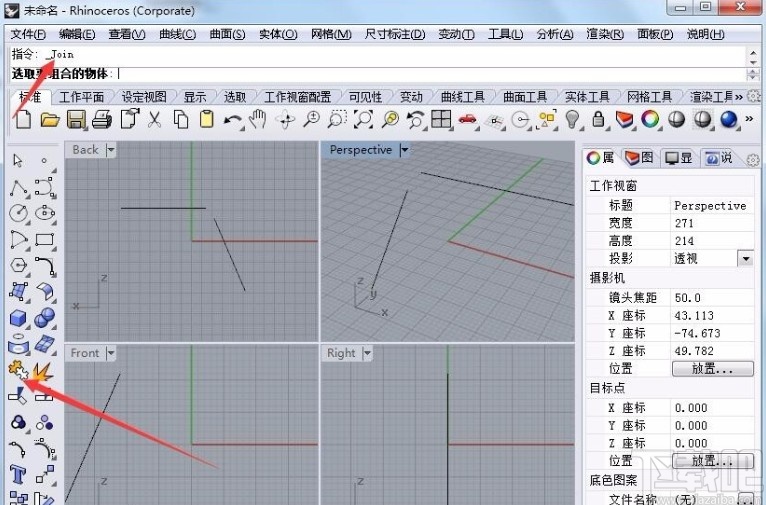766x505 pixels.
Task: Click the command history scroll up arrow
Action: pyautogui.click(x=753, y=52)
